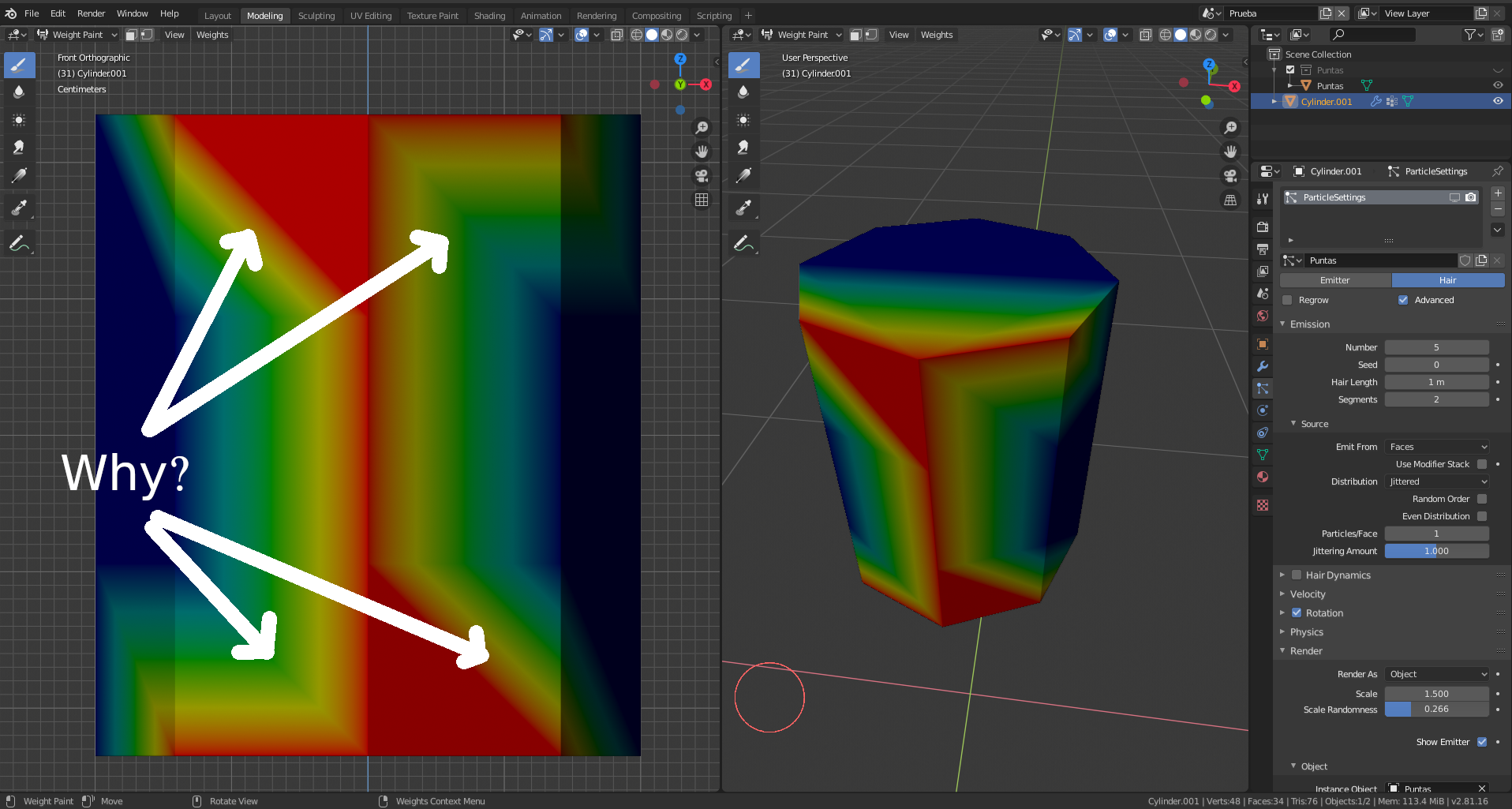
Task: Add a new particle system slot
Action: pos(1498,193)
